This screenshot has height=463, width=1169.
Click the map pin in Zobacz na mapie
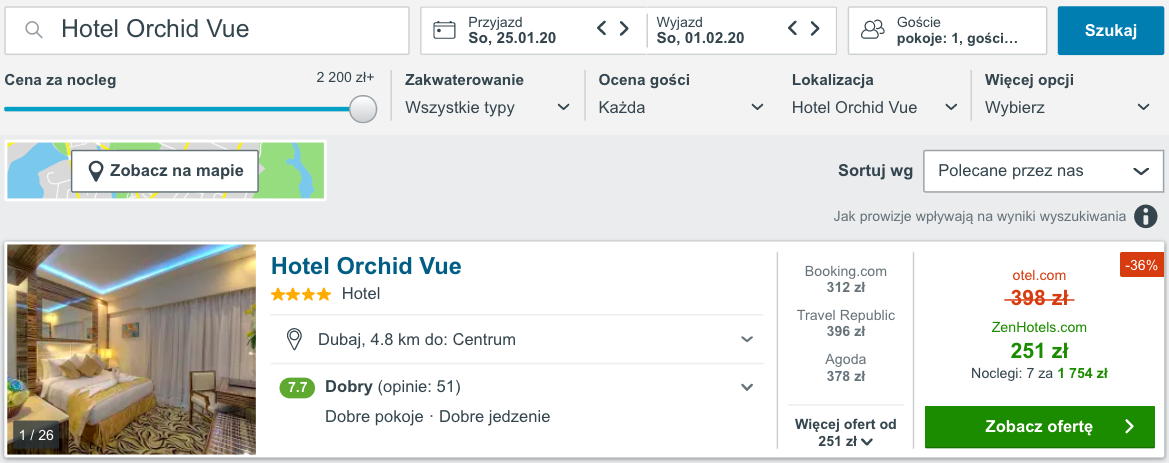[97, 171]
